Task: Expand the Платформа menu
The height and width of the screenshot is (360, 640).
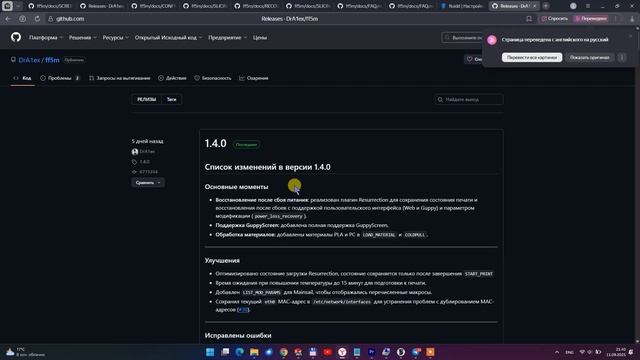Action: pos(46,38)
